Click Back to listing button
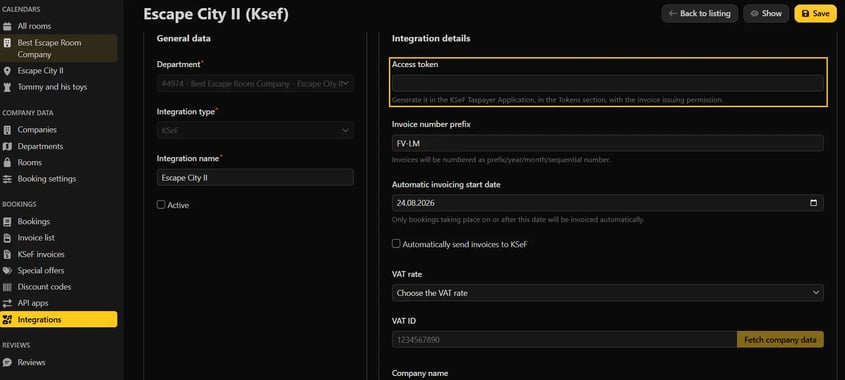The width and height of the screenshot is (845, 380). pyautogui.click(x=699, y=13)
